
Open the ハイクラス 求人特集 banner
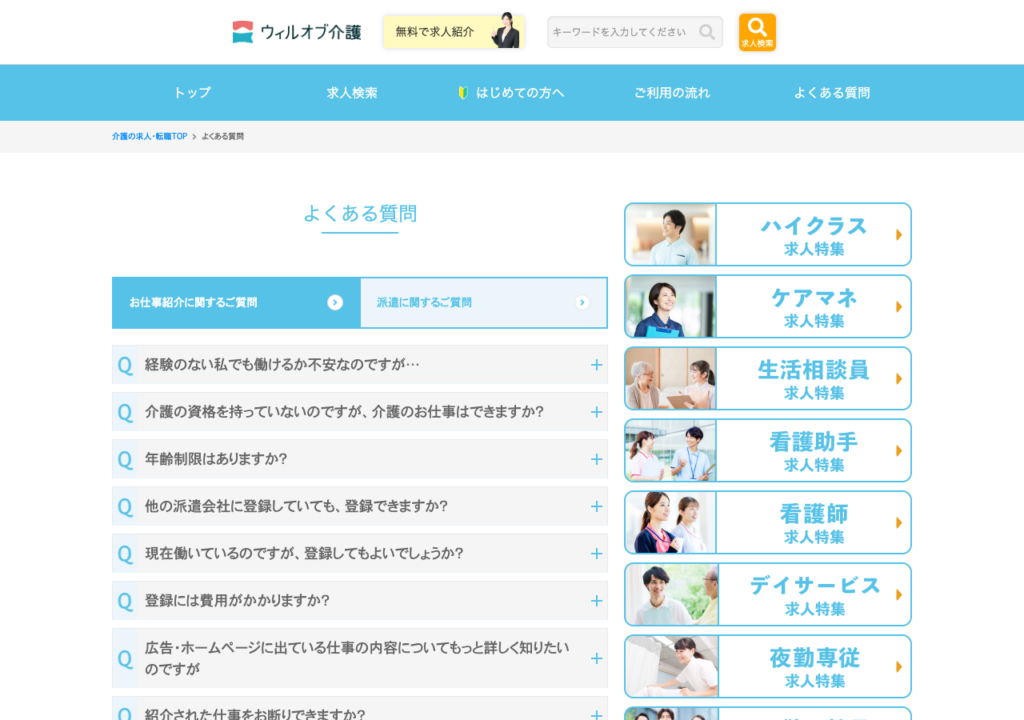[768, 235]
